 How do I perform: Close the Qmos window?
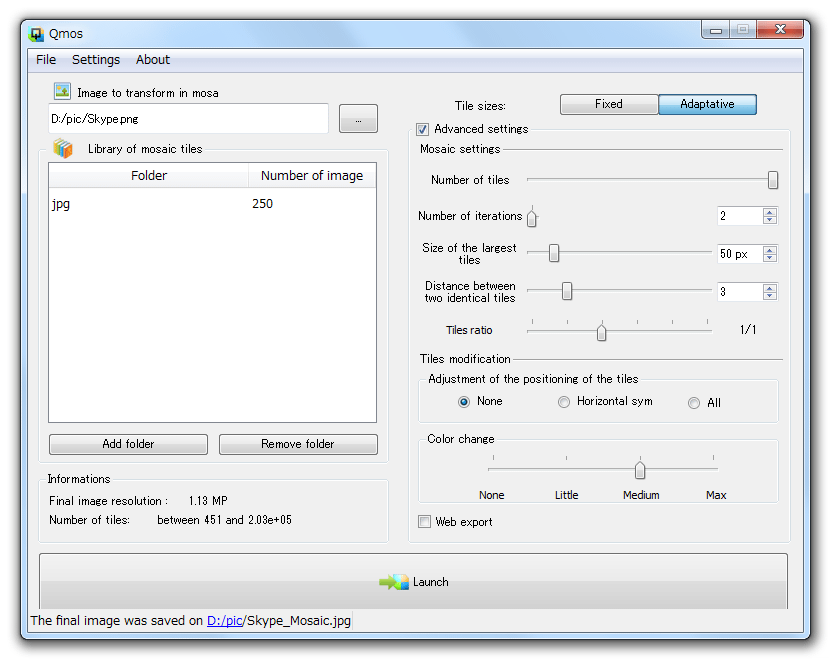780,29
